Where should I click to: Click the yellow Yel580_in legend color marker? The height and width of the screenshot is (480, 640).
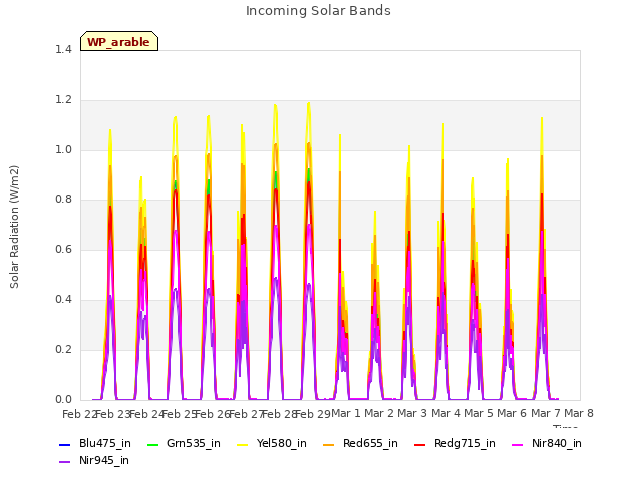pyautogui.click(x=243, y=444)
